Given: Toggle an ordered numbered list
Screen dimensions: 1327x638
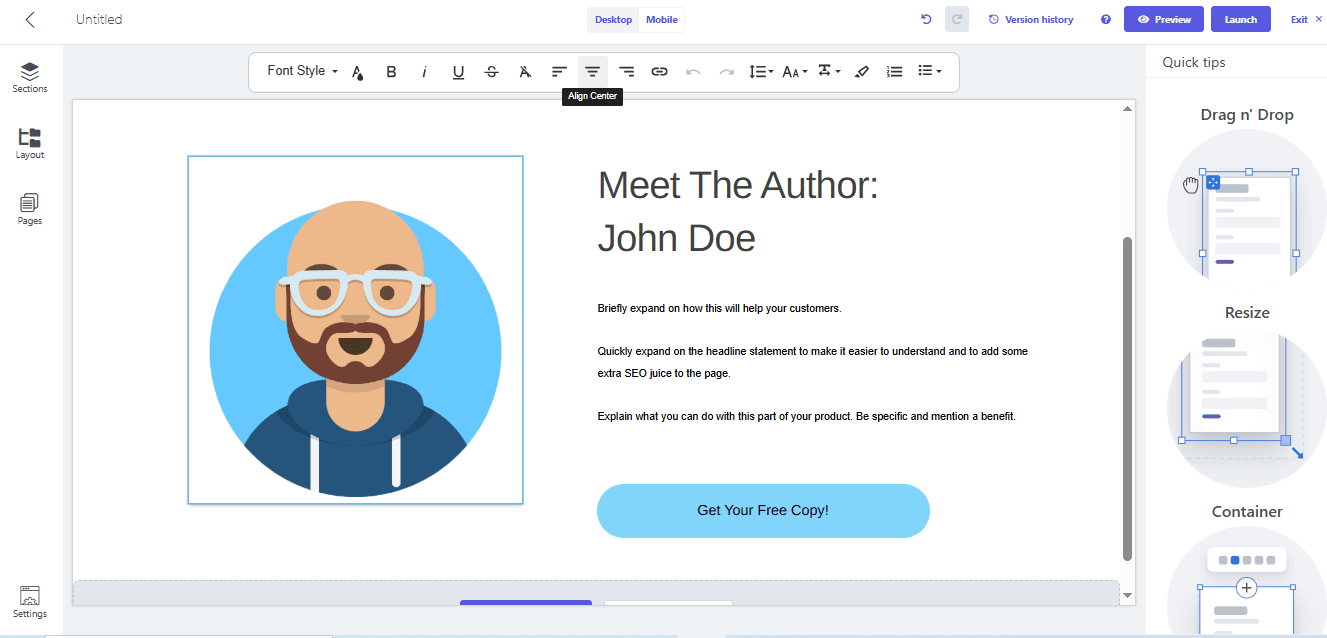Looking at the screenshot, I should 894,71.
